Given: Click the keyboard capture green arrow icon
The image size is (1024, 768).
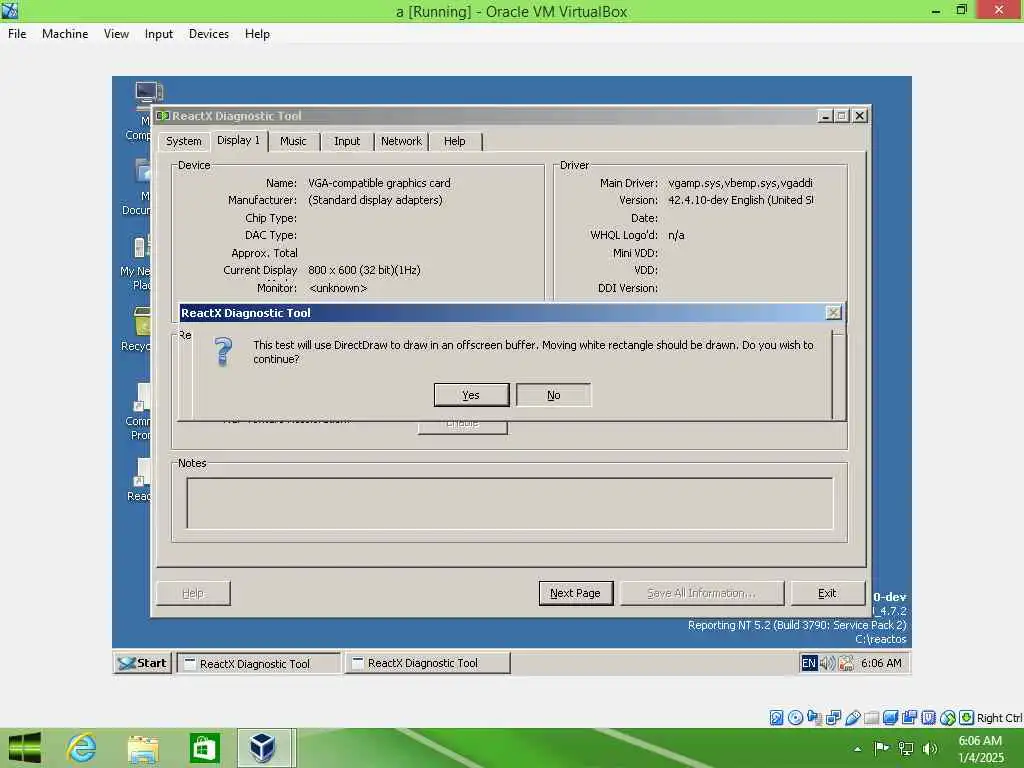Looking at the screenshot, I should tap(967, 718).
